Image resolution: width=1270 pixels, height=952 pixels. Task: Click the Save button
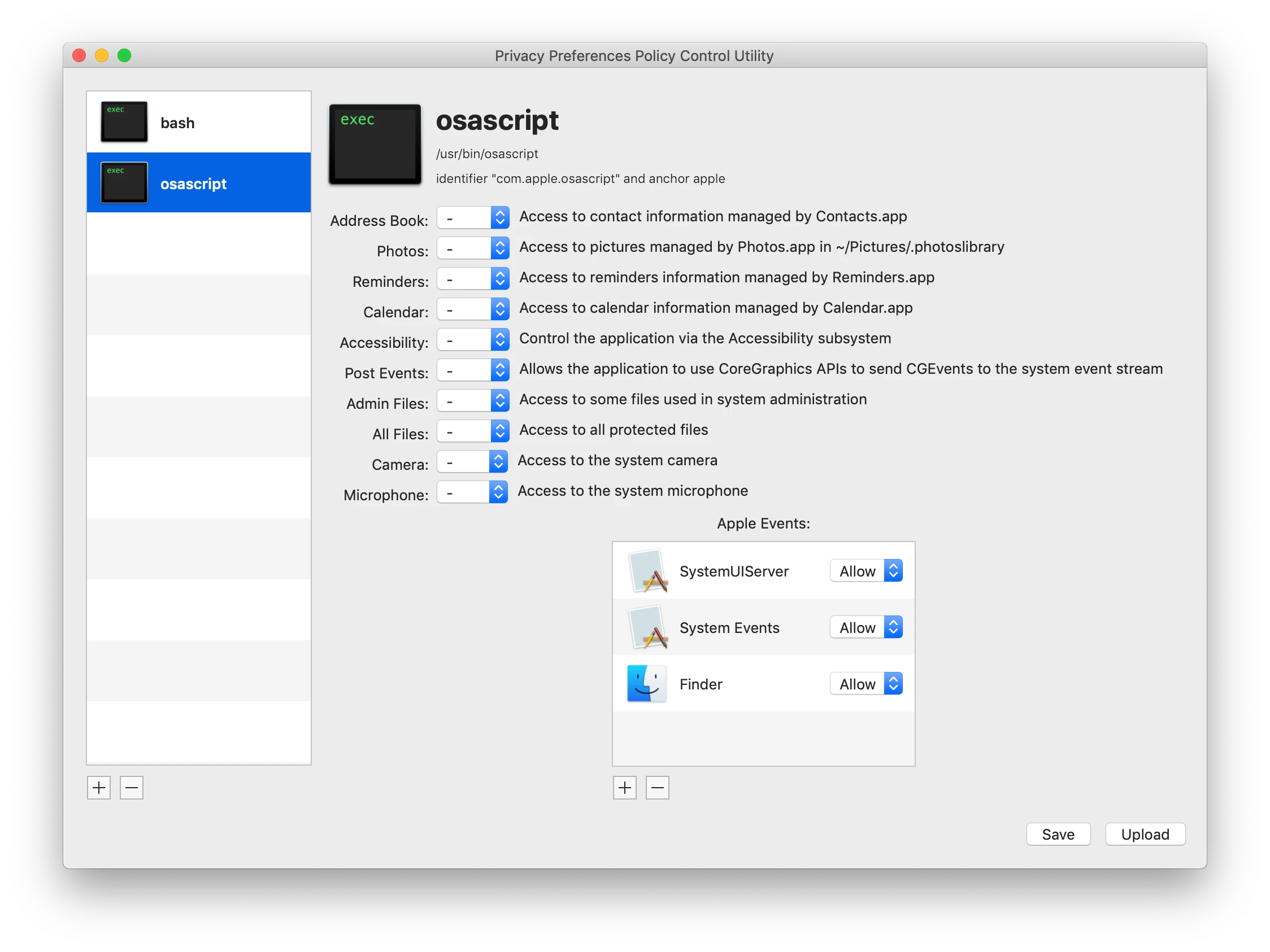coord(1058,834)
